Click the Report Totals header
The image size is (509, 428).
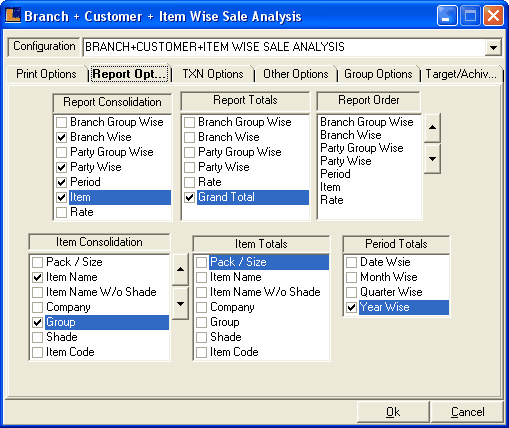click(x=245, y=100)
